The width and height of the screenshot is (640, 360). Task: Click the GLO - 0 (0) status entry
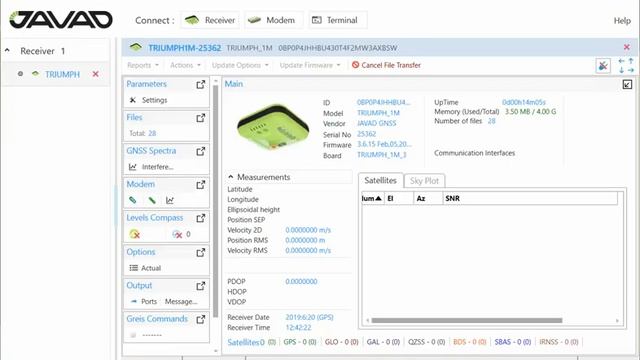coord(341,342)
